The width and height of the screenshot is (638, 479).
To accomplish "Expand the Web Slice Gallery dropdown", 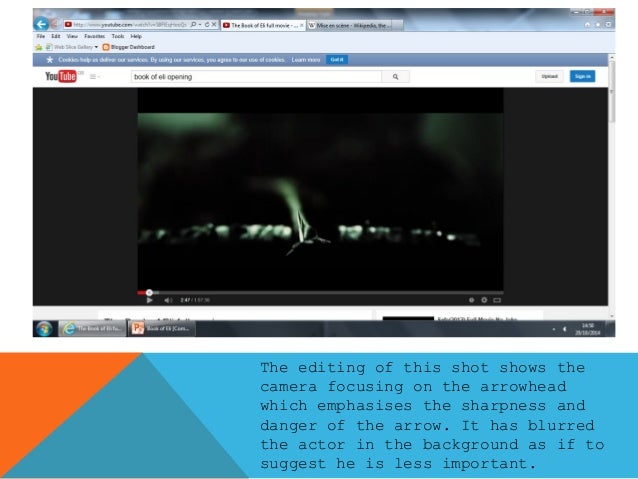I will pos(96,47).
